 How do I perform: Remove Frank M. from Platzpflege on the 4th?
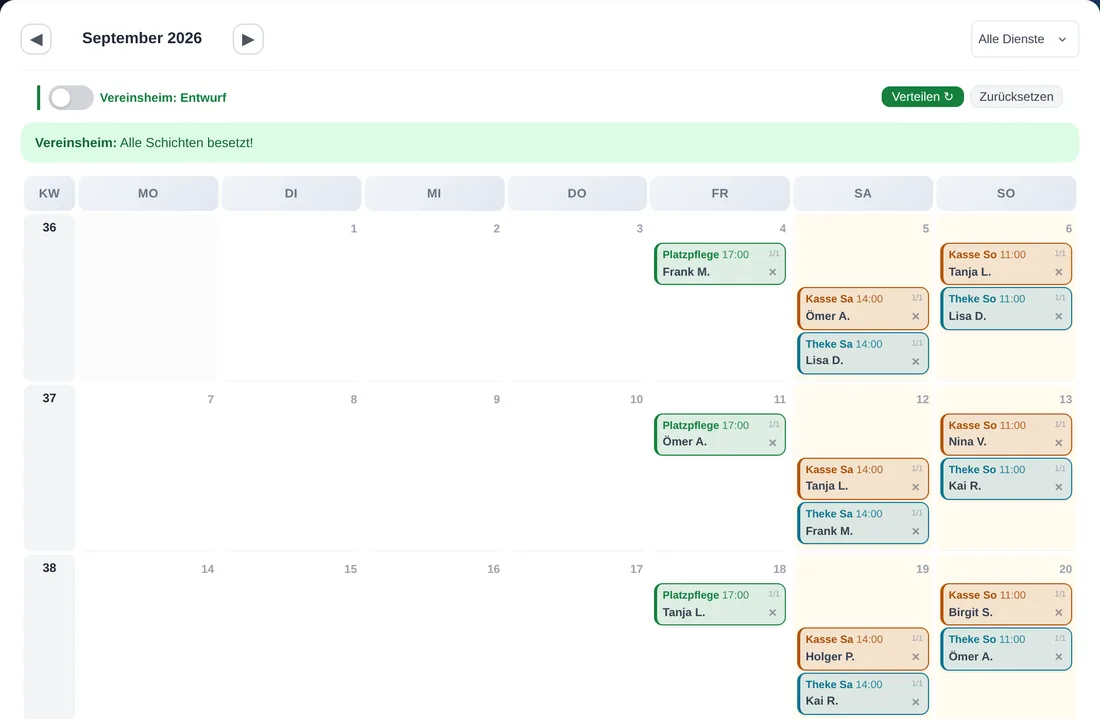pos(772,272)
